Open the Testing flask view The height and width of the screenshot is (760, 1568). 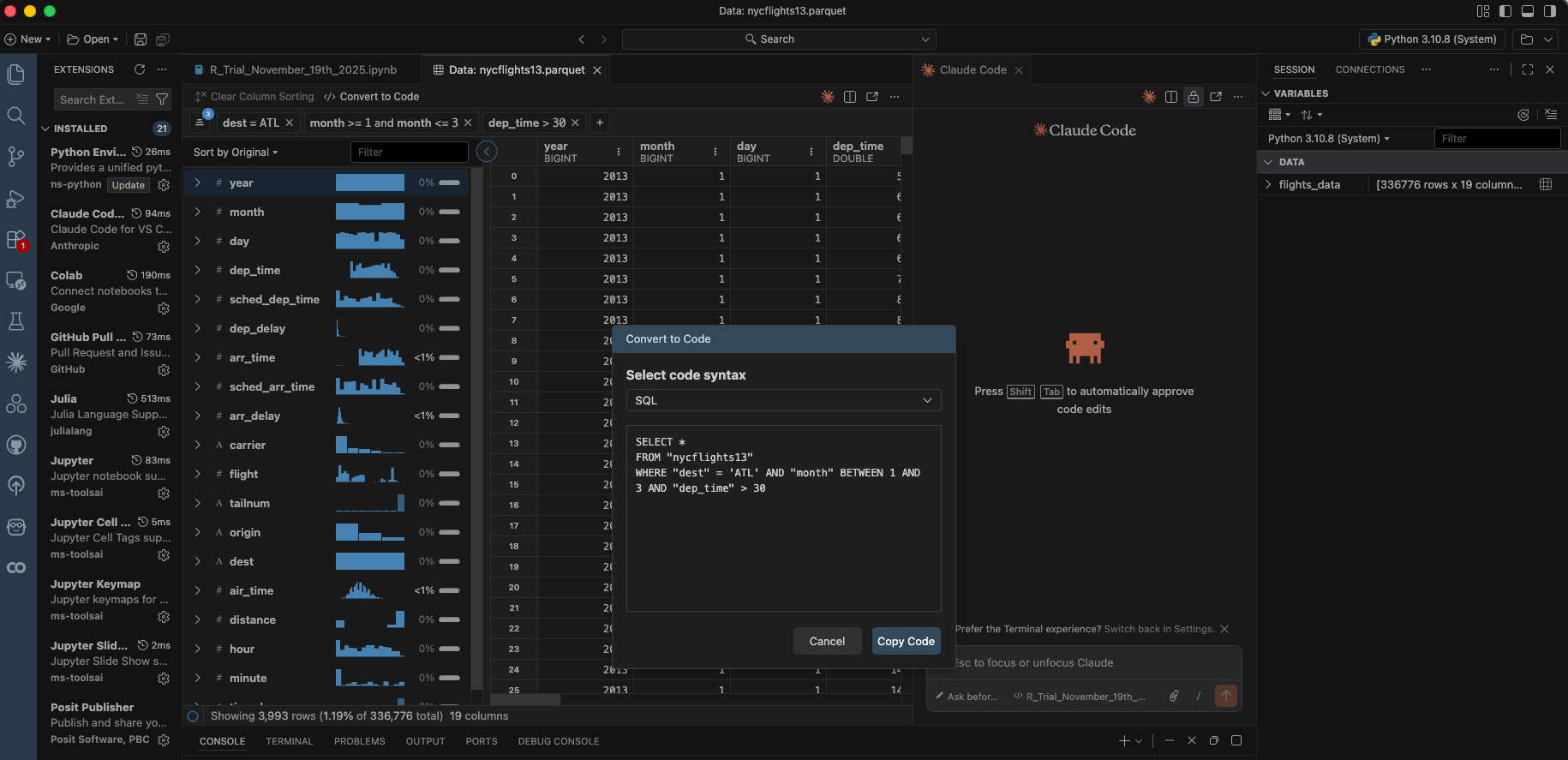tap(15, 321)
